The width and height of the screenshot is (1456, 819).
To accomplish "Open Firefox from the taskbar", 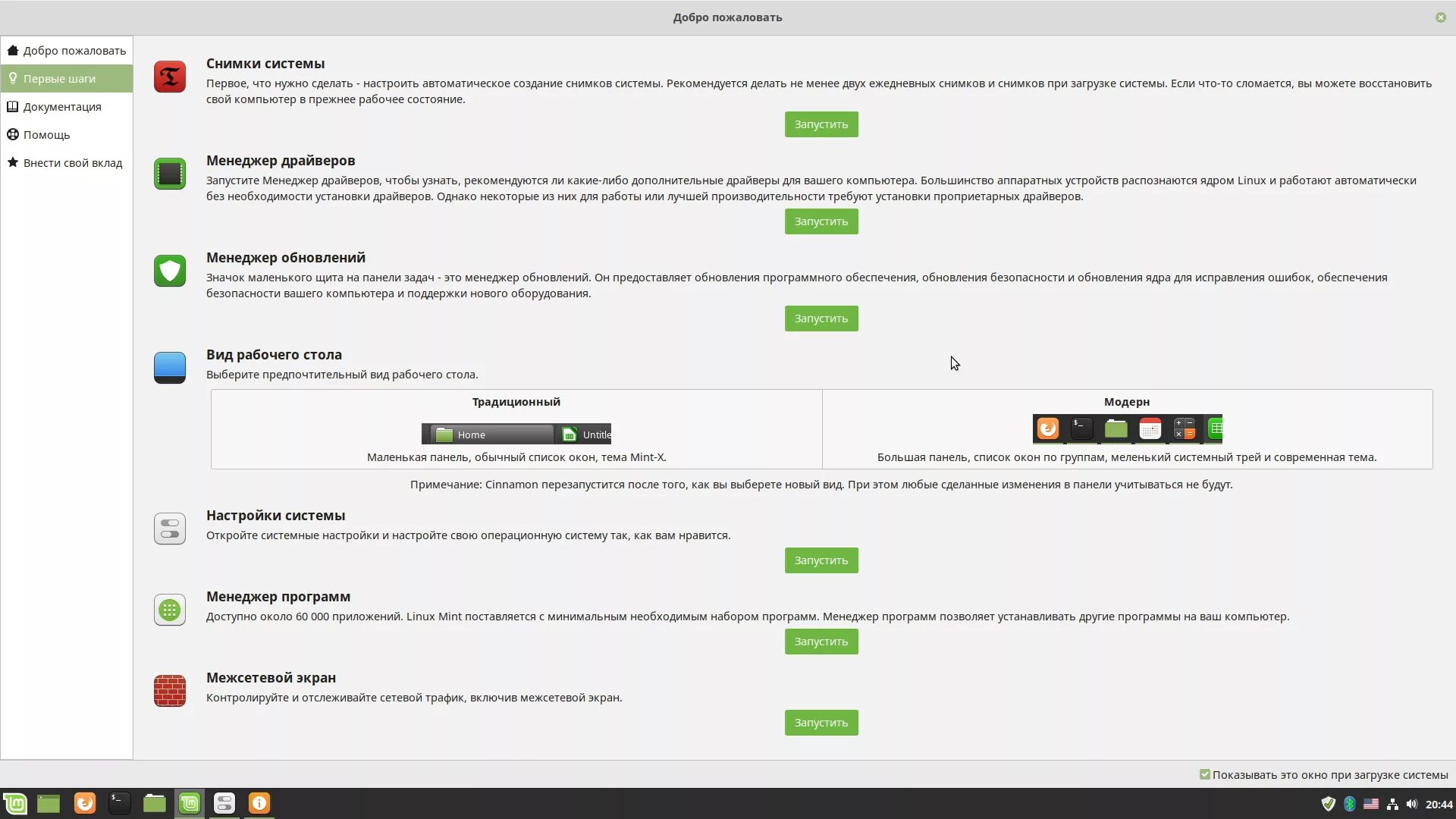I will click(85, 803).
